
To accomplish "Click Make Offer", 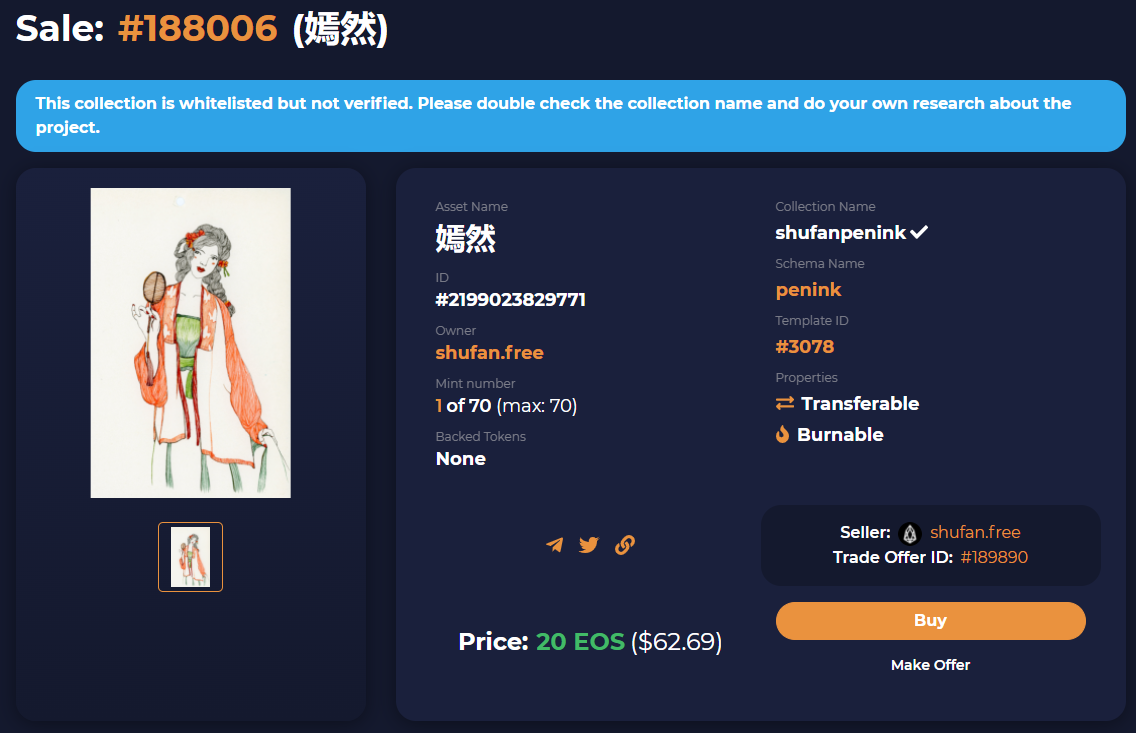I will tap(930, 665).
